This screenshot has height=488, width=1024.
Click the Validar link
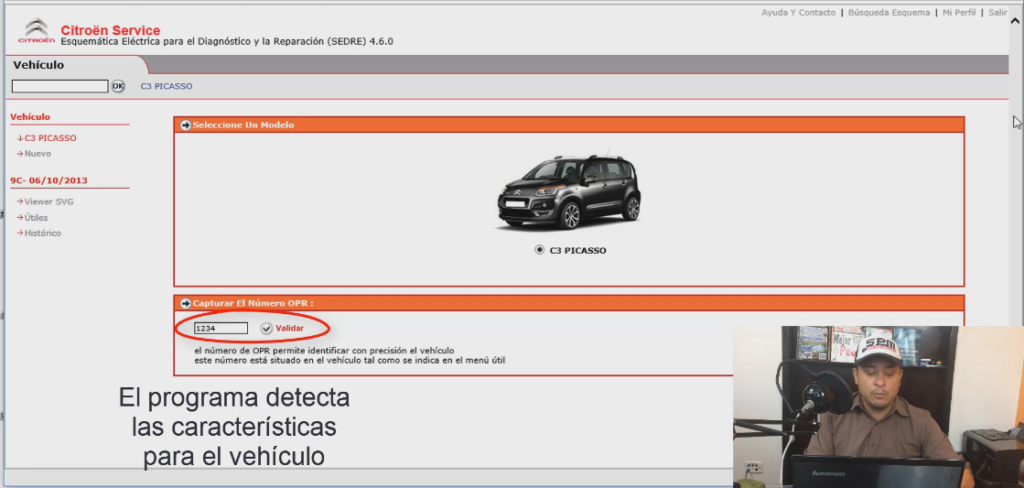(289, 328)
